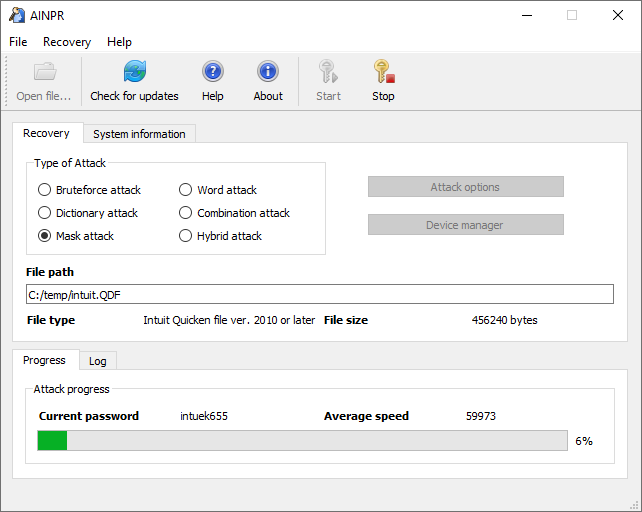The image size is (642, 512).
Task: Open the About info icon
Action: 268,71
